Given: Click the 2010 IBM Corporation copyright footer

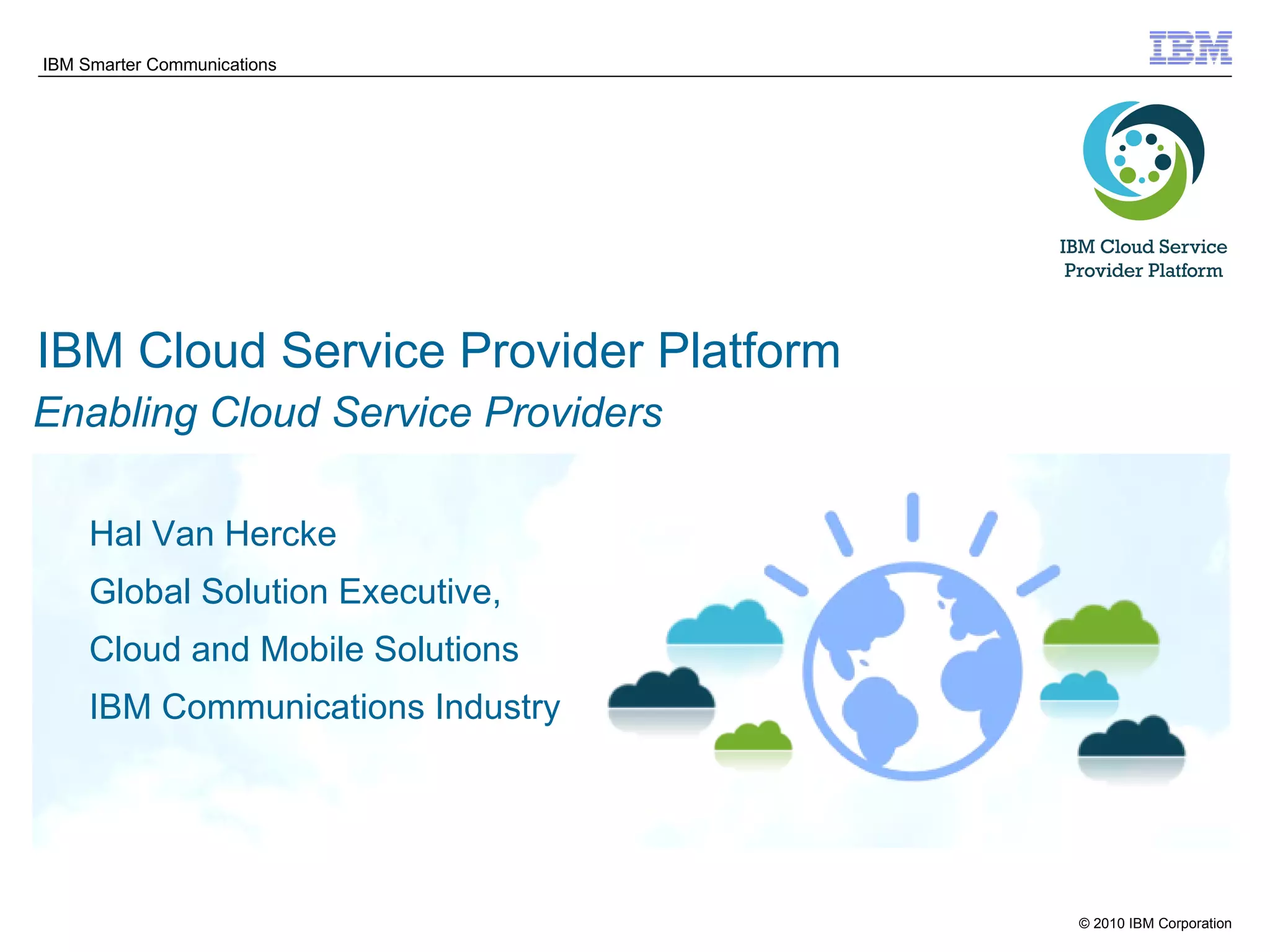Looking at the screenshot, I should click(1155, 923).
